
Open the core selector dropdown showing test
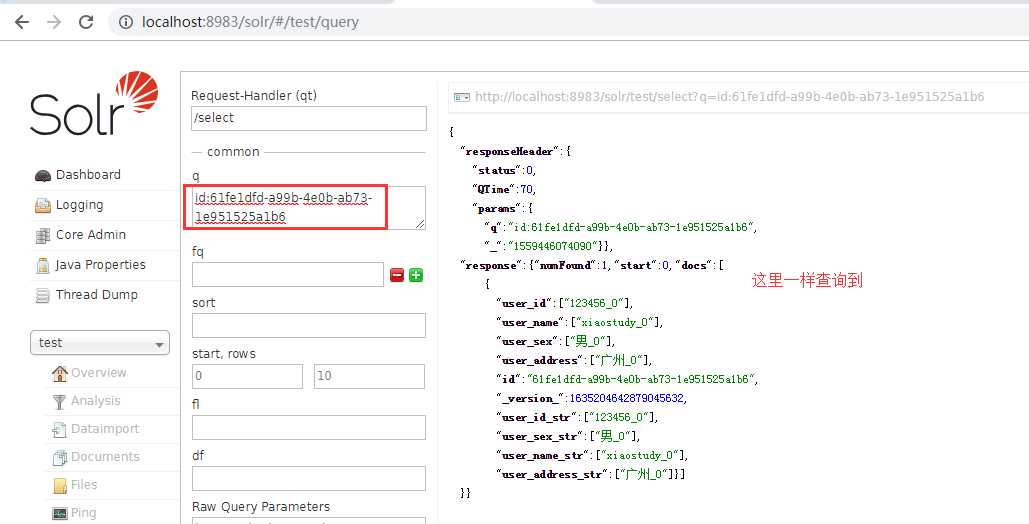[x=100, y=343]
